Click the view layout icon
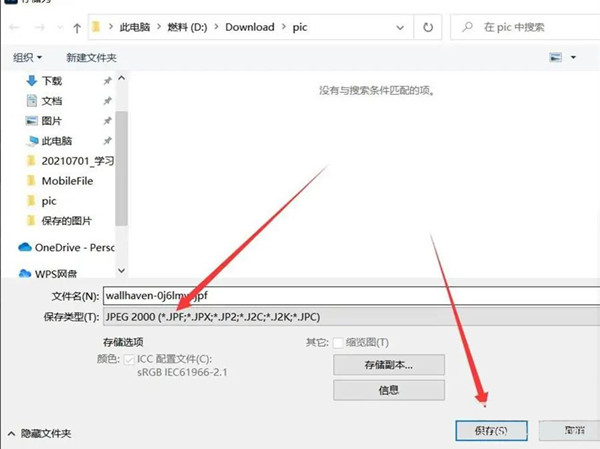 [x=556, y=58]
